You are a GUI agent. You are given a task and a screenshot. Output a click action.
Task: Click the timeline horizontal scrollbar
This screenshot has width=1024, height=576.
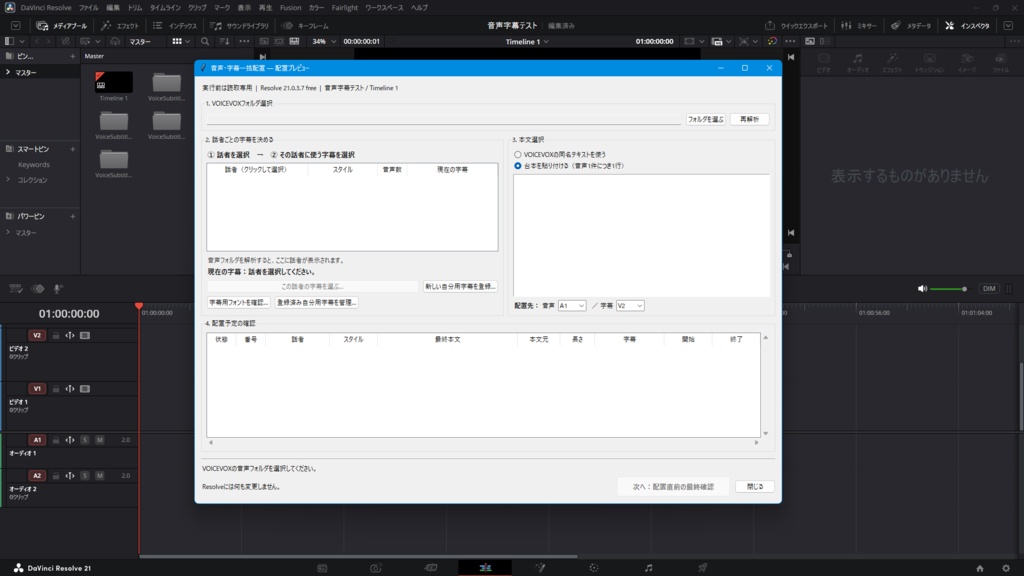point(359,556)
